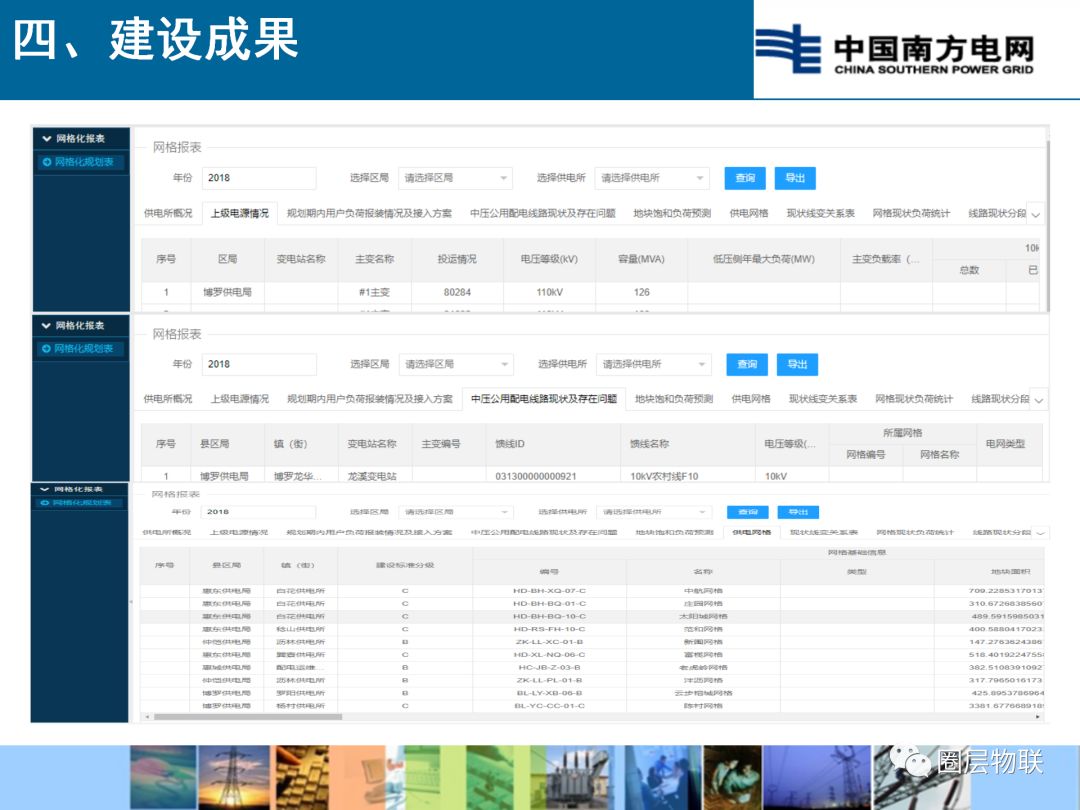Select 现状线变关系表 tab in top panel
The height and width of the screenshot is (810, 1080).
click(x=820, y=214)
